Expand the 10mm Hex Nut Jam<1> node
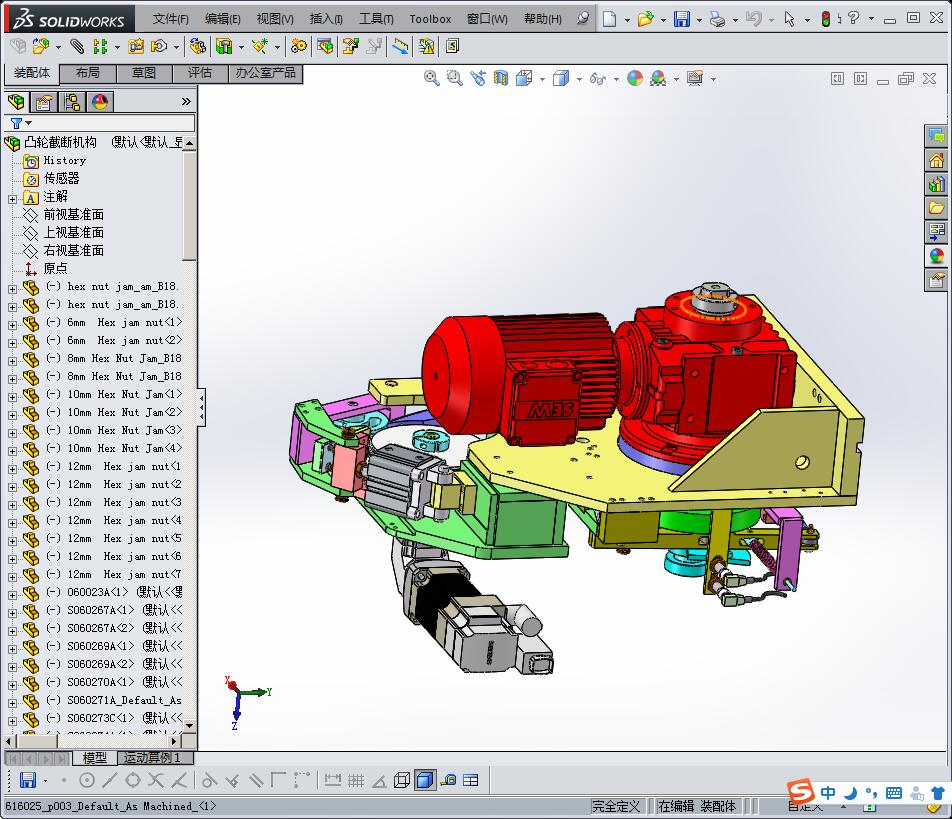The width and height of the screenshot is (952, 819). click(12, 396)
